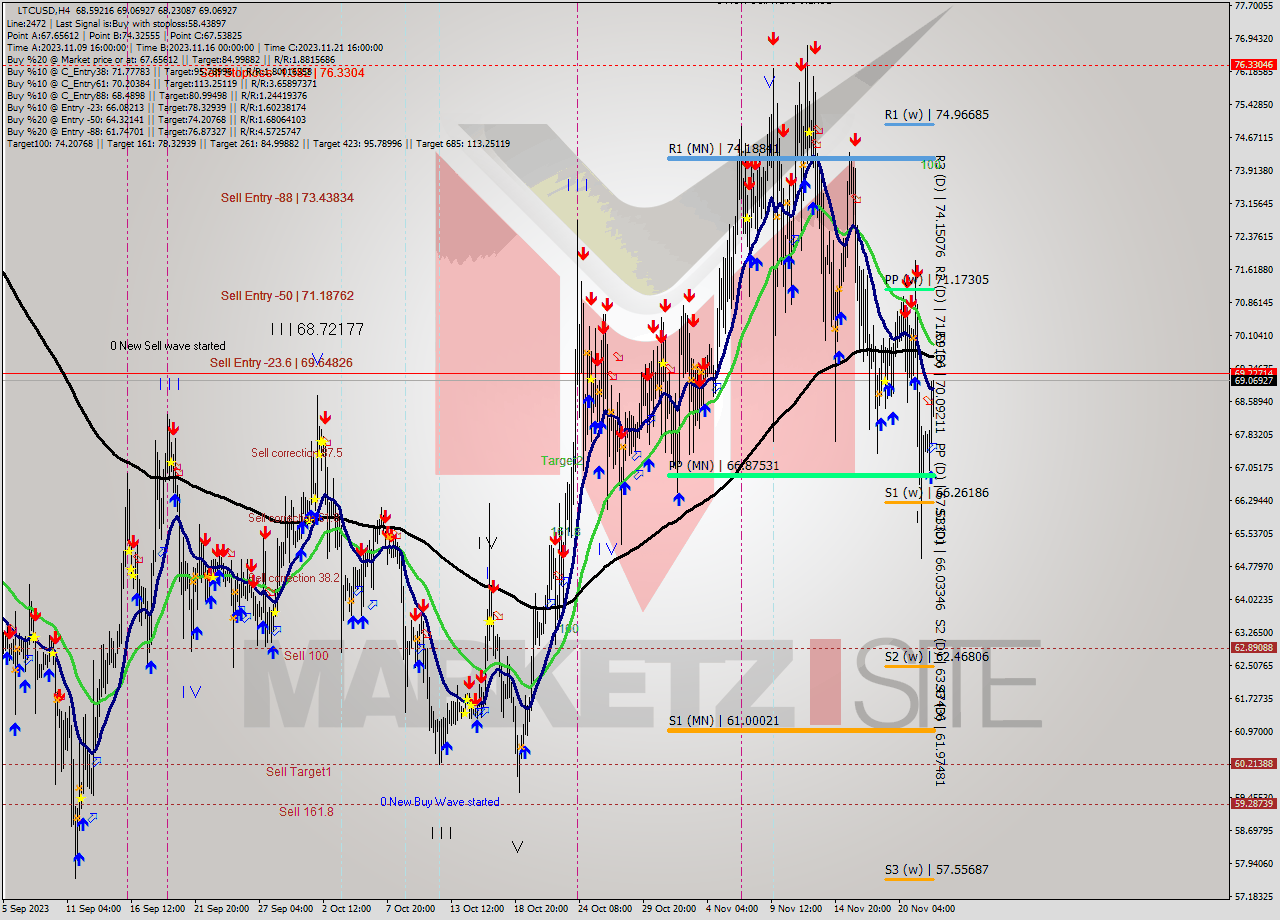The image size is (1280, 920).
Task: Click the Time A:2023.11.09 16:00:00 text
Action: point(68,47)
